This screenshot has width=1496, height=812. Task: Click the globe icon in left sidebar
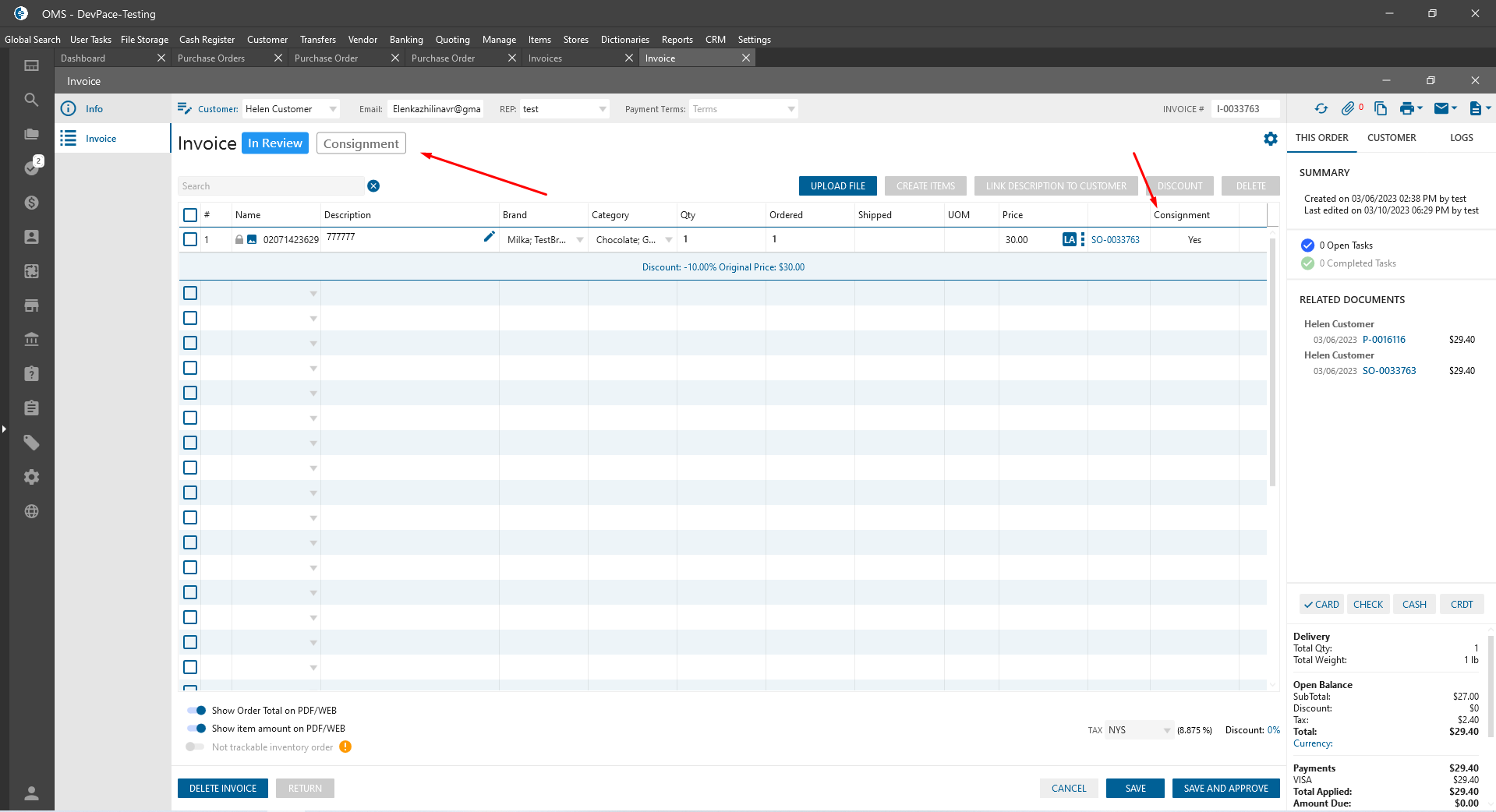pos(31,511)
